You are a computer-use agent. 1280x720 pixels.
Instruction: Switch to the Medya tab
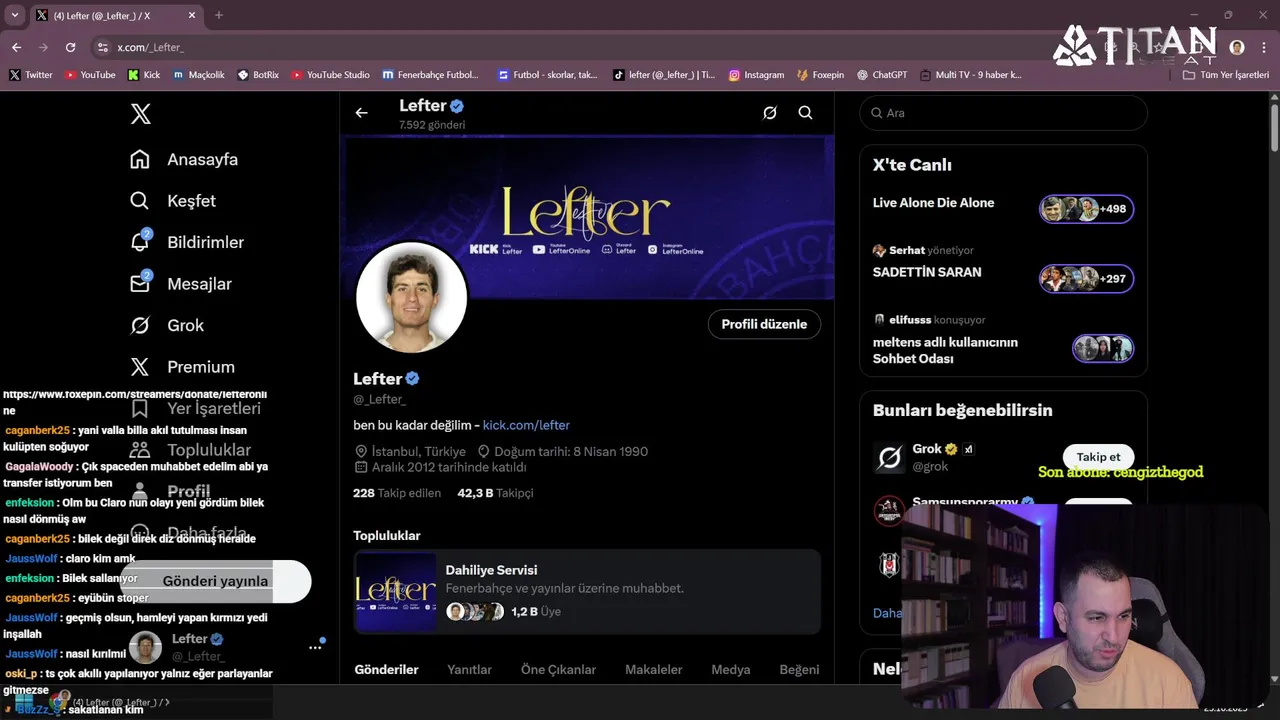(731, 670)
